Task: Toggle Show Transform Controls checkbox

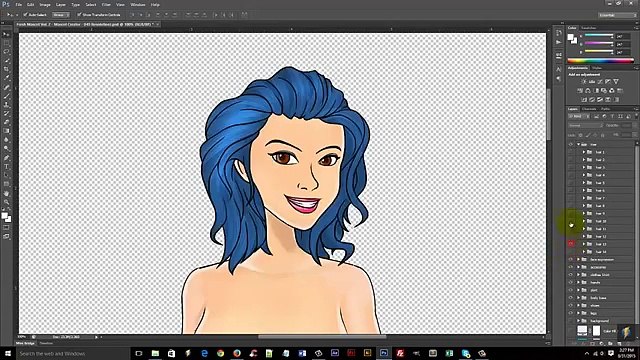Action: [79, 15]
